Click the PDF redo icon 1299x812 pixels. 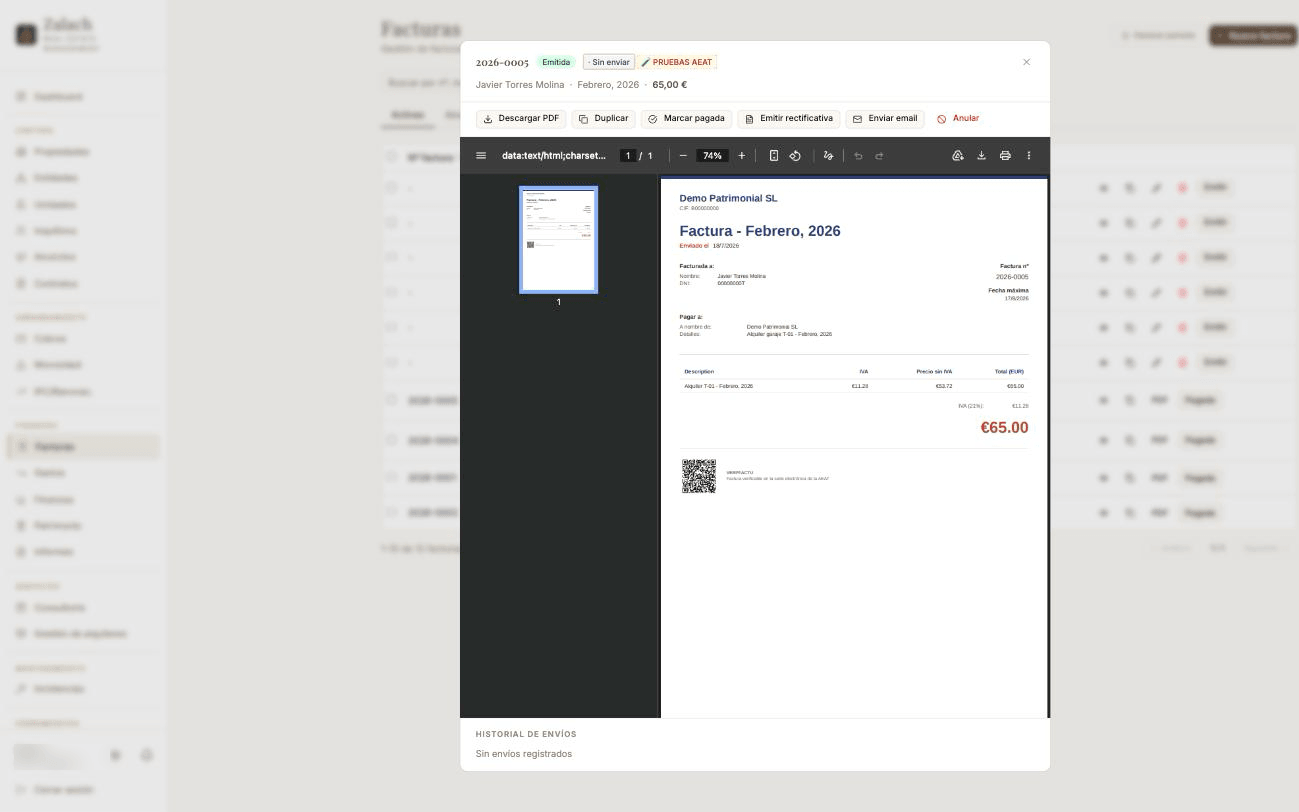point(879,155)
